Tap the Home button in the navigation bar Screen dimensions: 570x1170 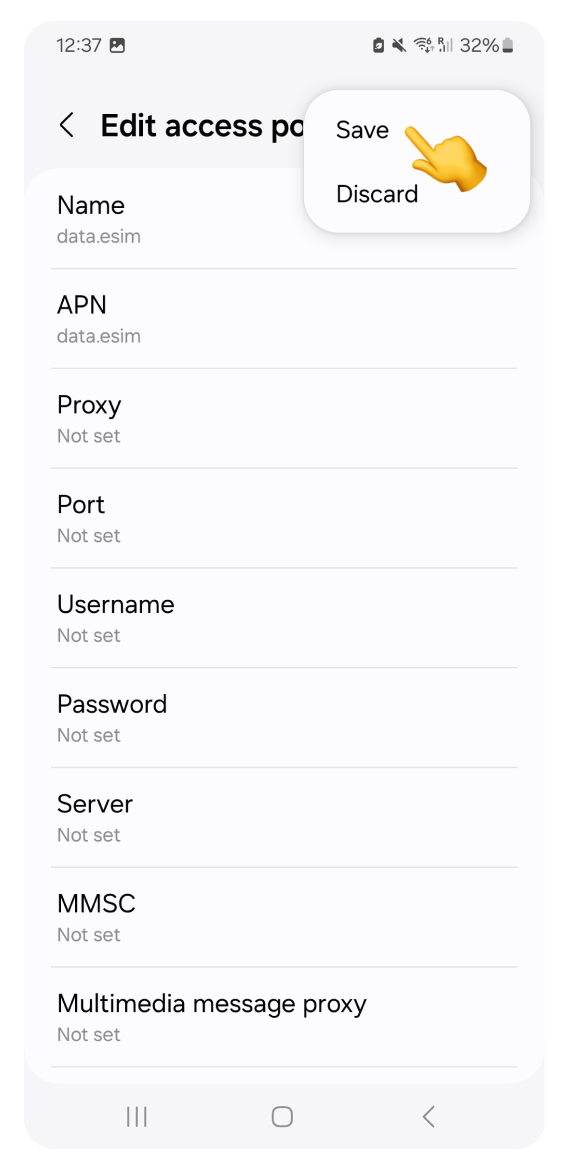282,1116
